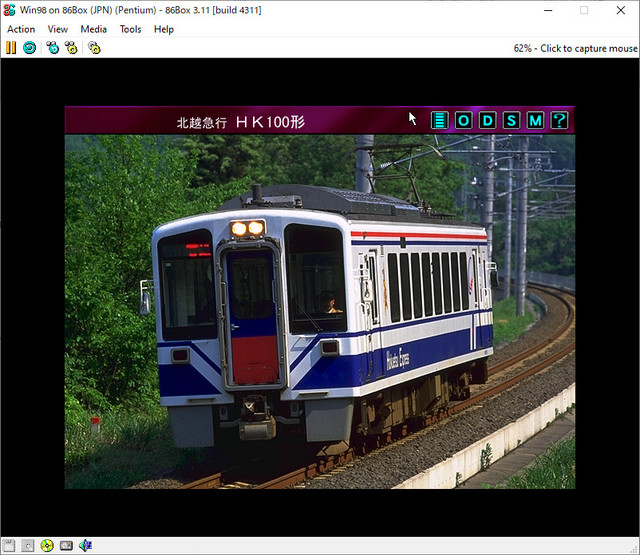
Task: Click the cyan hard reset icon
Action: point(29,48)
